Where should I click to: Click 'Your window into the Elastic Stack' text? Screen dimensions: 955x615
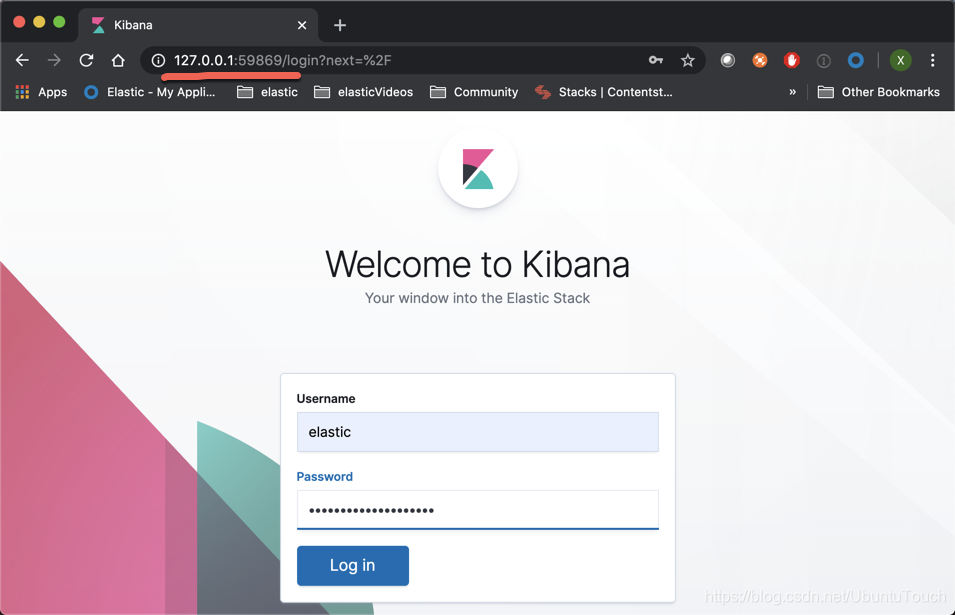coord(478,298)
